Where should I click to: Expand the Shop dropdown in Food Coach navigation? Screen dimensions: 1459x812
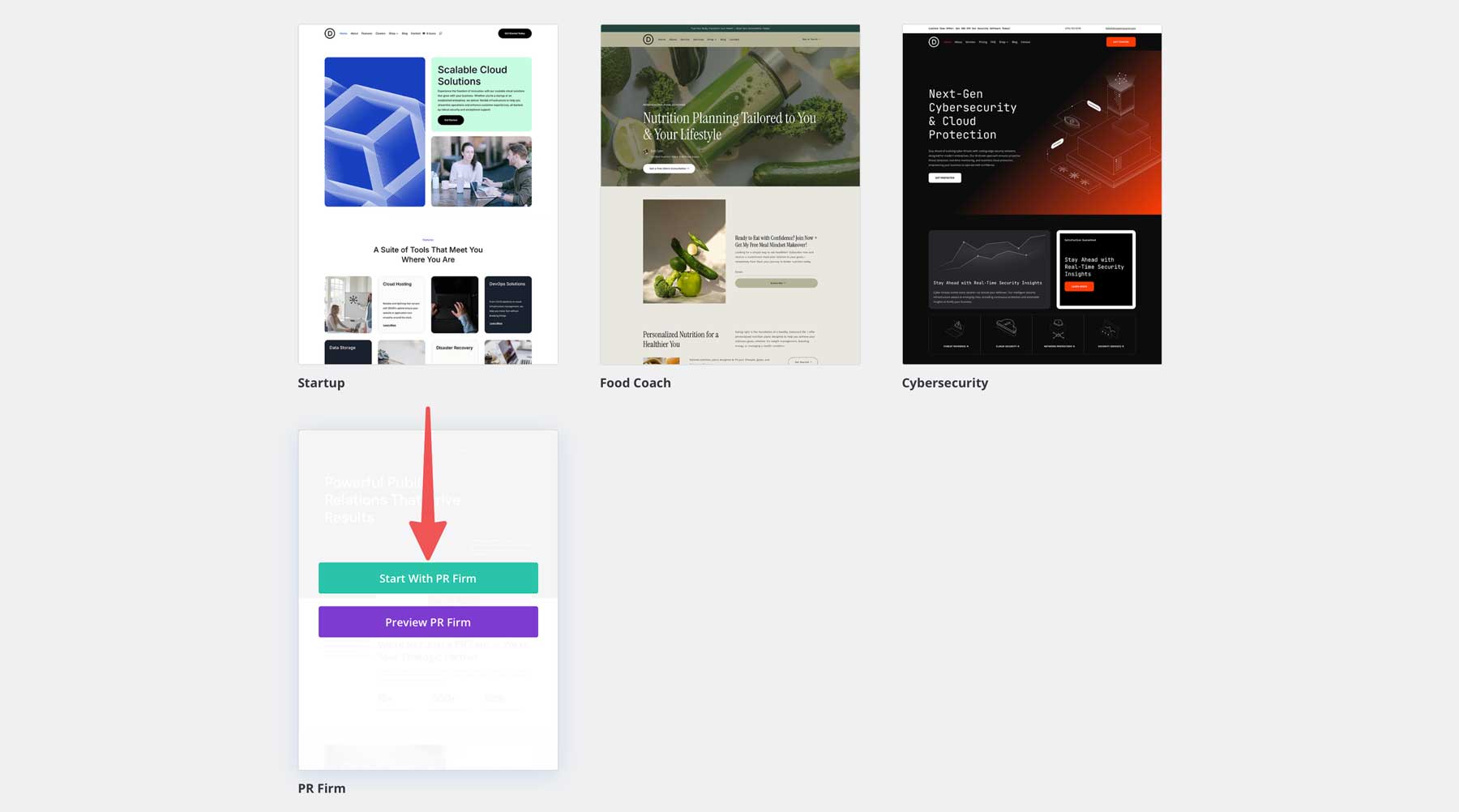tap(712, 39)
